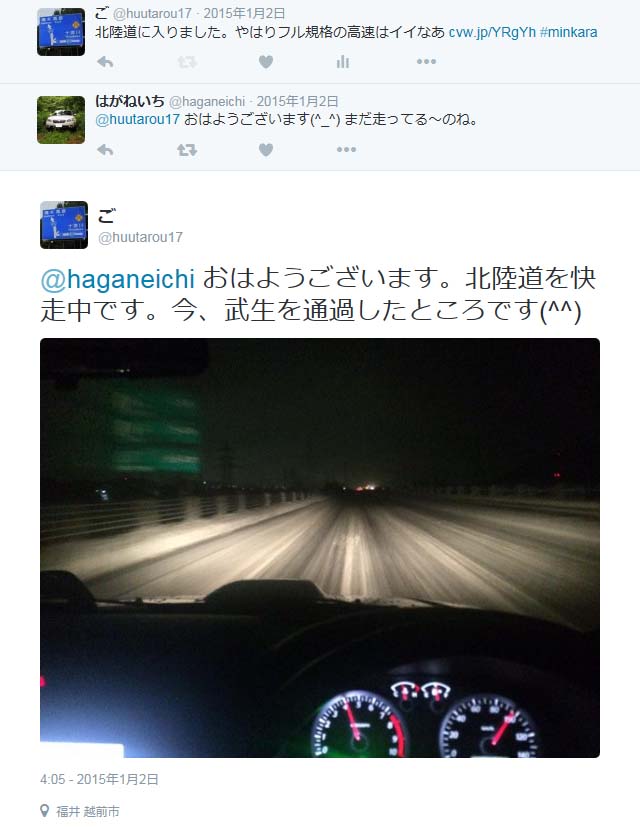Screen dimensions: 640x827
Task: Open @huutarou17 handle under main tweet name
Action: [140, 237]
